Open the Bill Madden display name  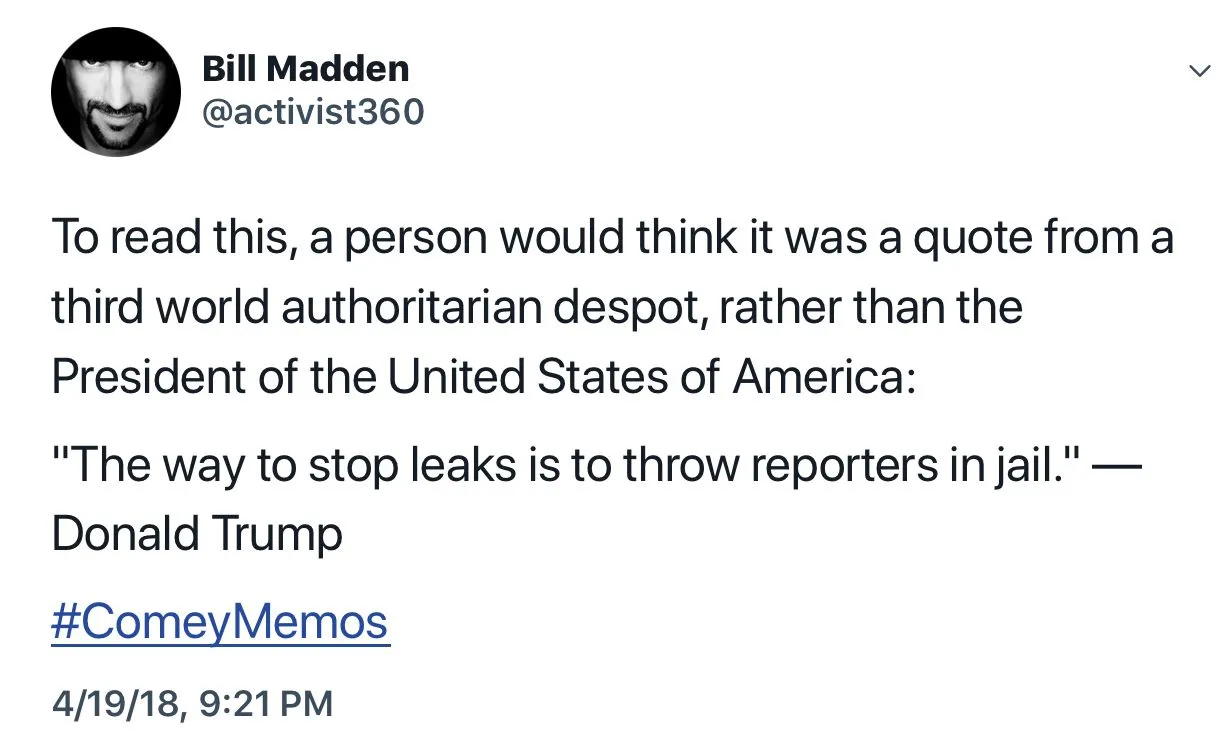pos(305,69)
